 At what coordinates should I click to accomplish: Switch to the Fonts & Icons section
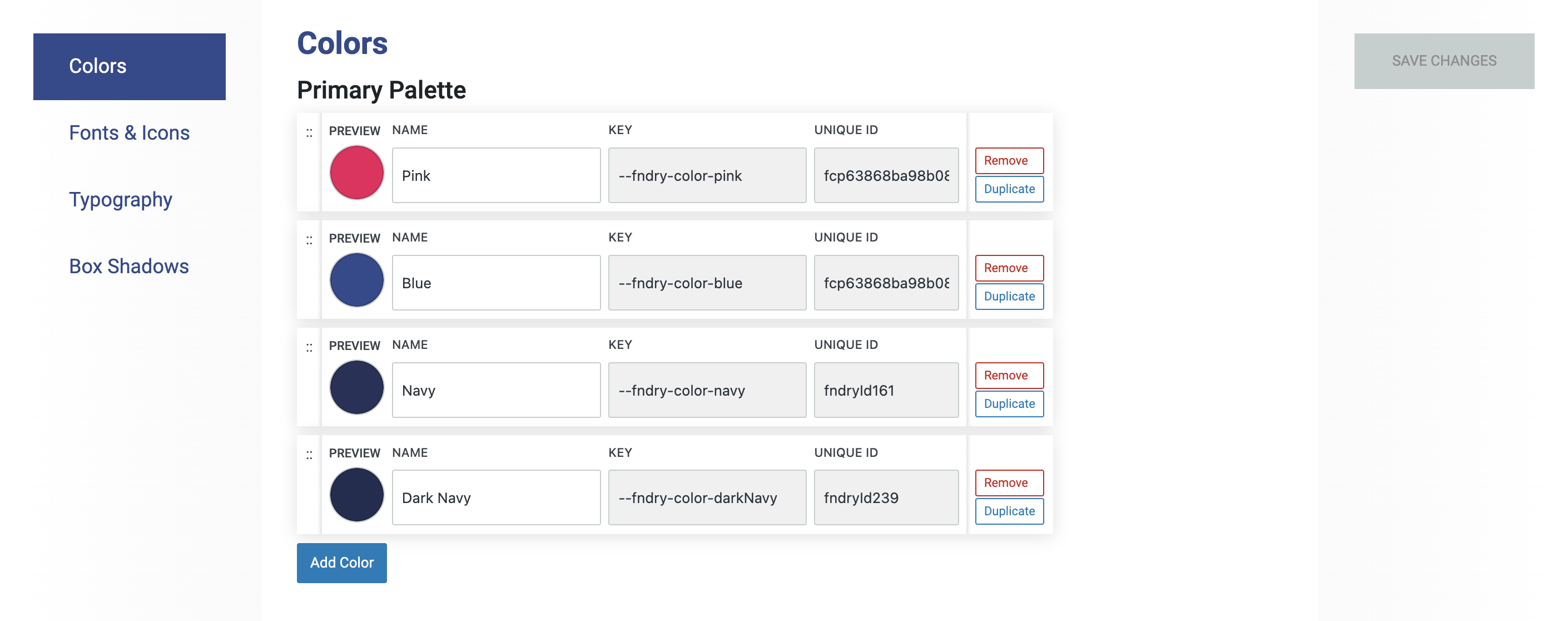click(x=129, y=133)
